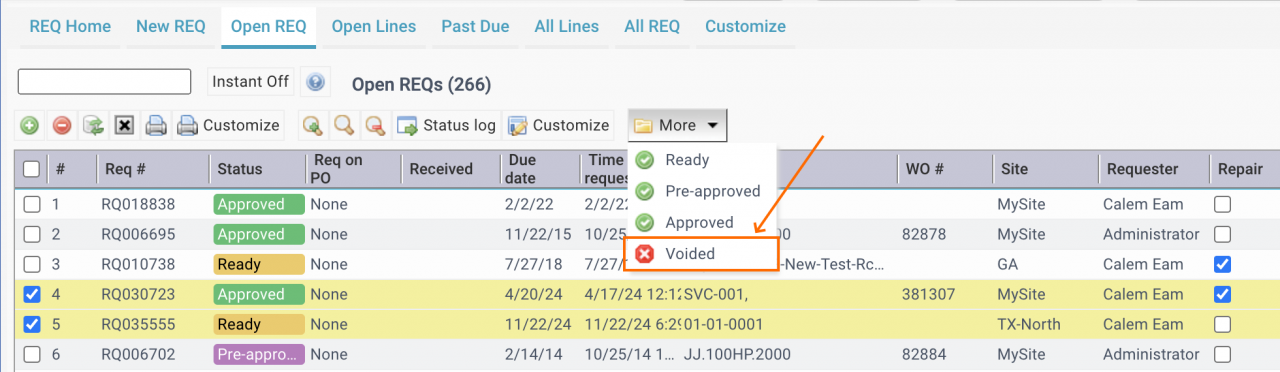
Task: Choose Voided from the More menu
Action: tap(701, 254)
